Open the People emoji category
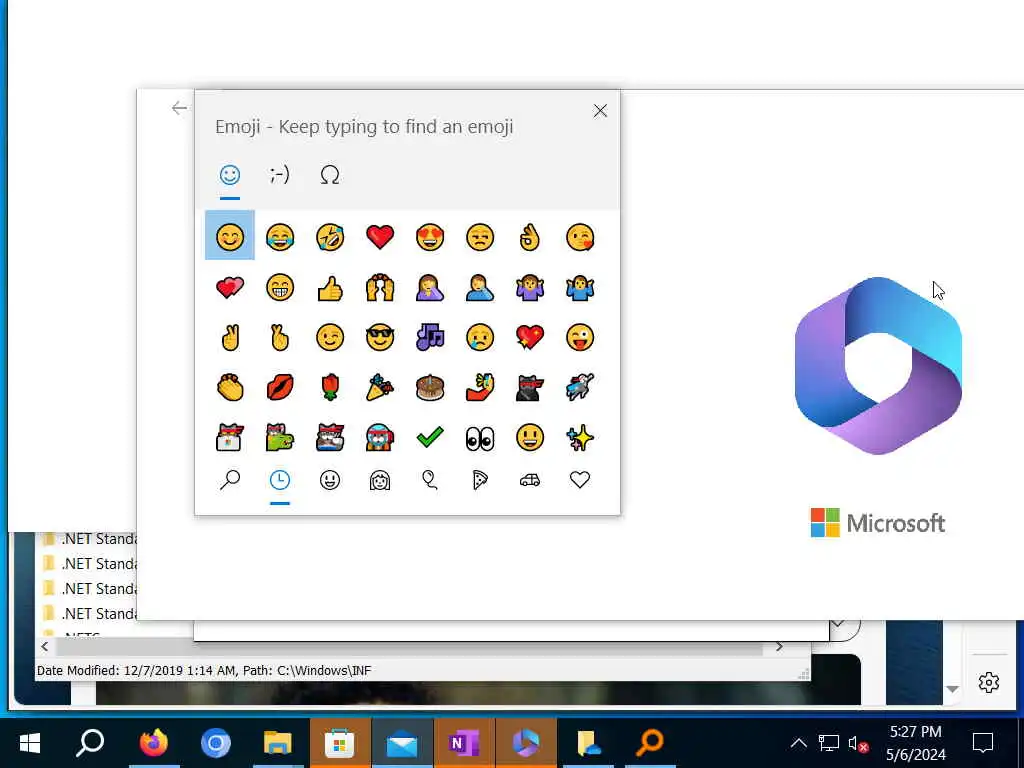This screenshot has width=1024, height=768. point(380,481)
